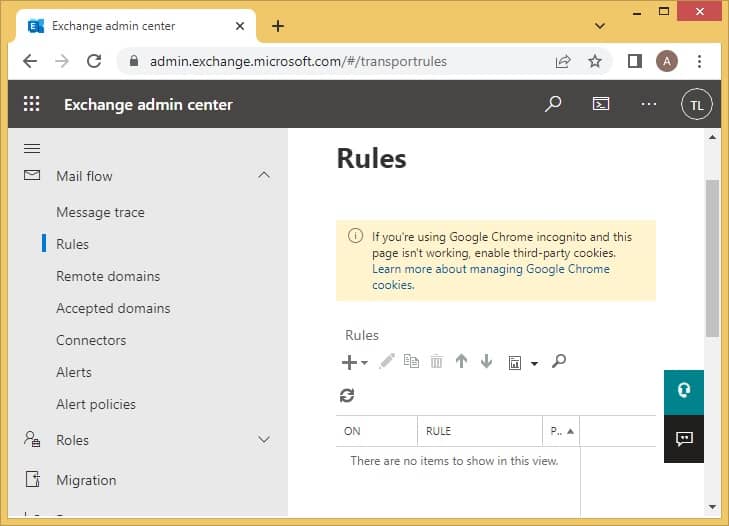Add a new rule with plus icon
This screenshot has height=526, width=729.
pos(349,362)
